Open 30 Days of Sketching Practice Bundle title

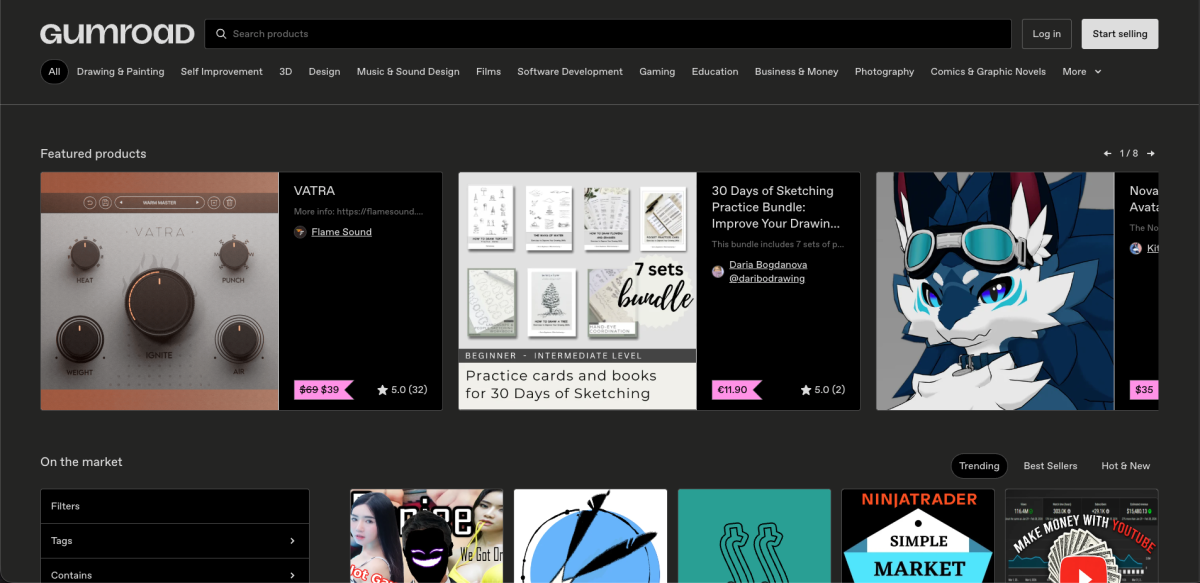(x=776, y=207)
